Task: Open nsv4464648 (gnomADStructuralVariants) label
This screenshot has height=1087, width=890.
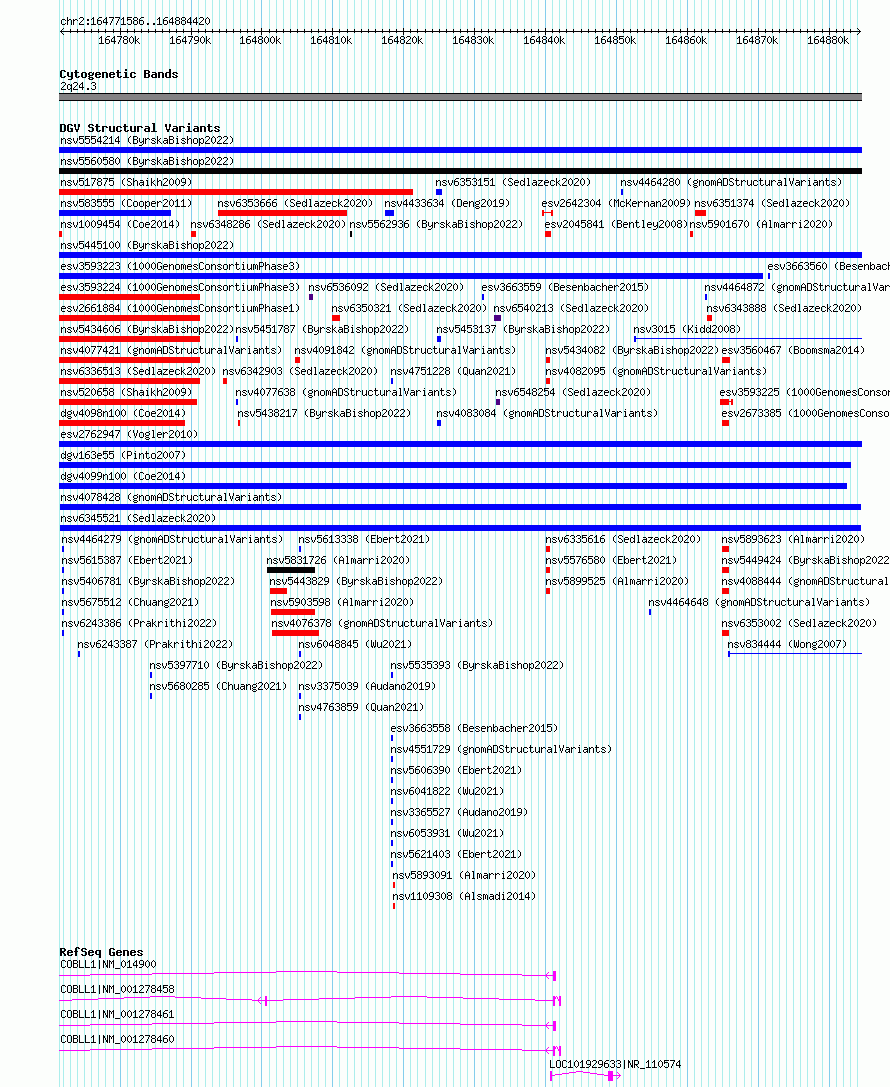Action: click(x=759, y=602)
